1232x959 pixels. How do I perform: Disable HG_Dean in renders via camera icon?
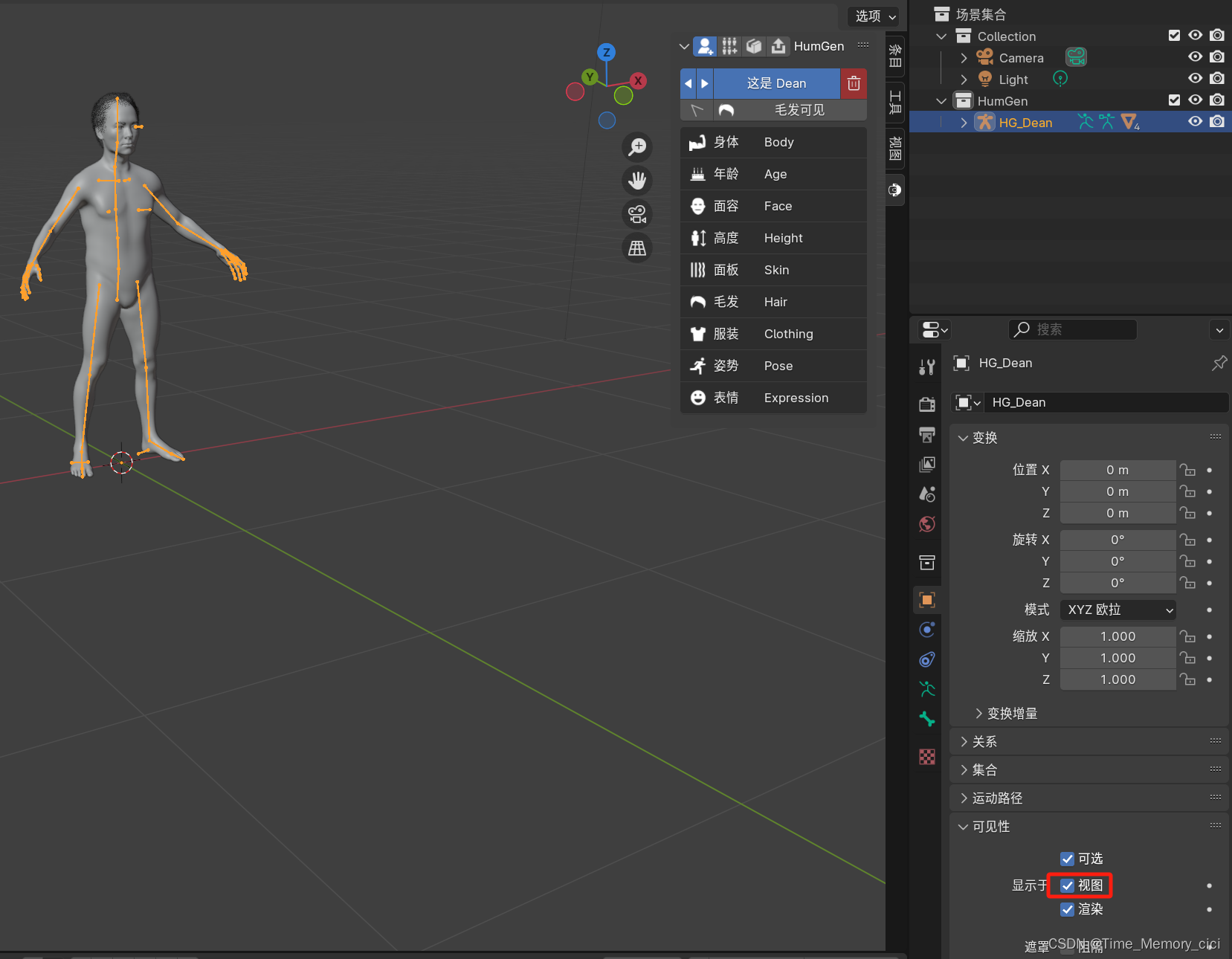pyautogui.click(x=1217, y=122)
